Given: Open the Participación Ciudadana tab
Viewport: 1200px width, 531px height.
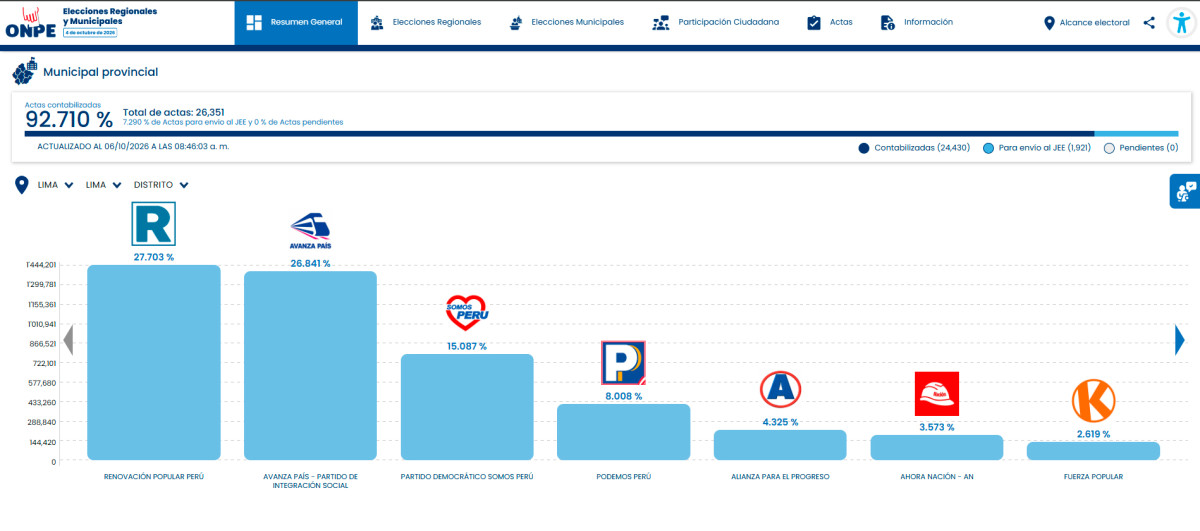Looking at the screenshot, I should pos(715,22).
